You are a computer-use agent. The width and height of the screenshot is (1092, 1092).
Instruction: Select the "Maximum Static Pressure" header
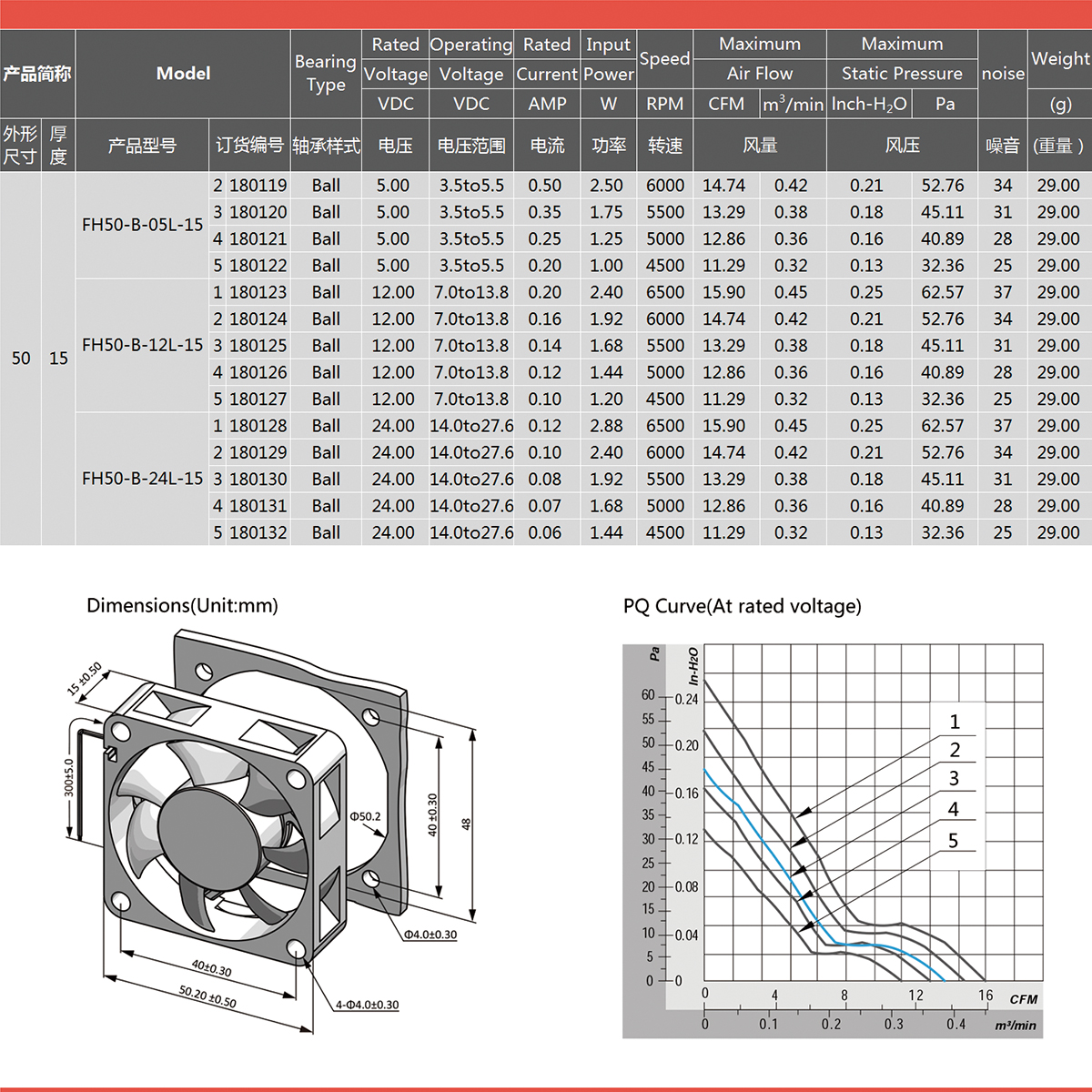(x=902, y=59)
